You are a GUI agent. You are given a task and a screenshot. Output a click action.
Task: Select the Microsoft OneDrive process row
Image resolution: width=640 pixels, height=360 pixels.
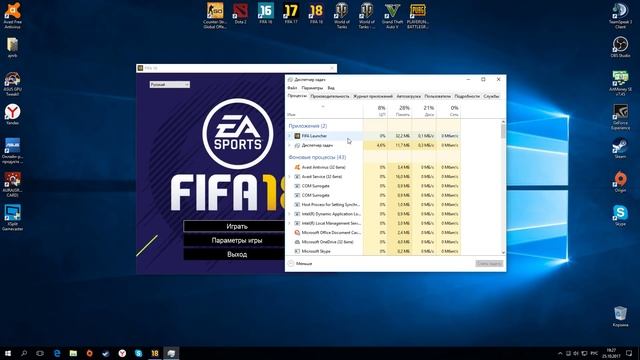373,242
